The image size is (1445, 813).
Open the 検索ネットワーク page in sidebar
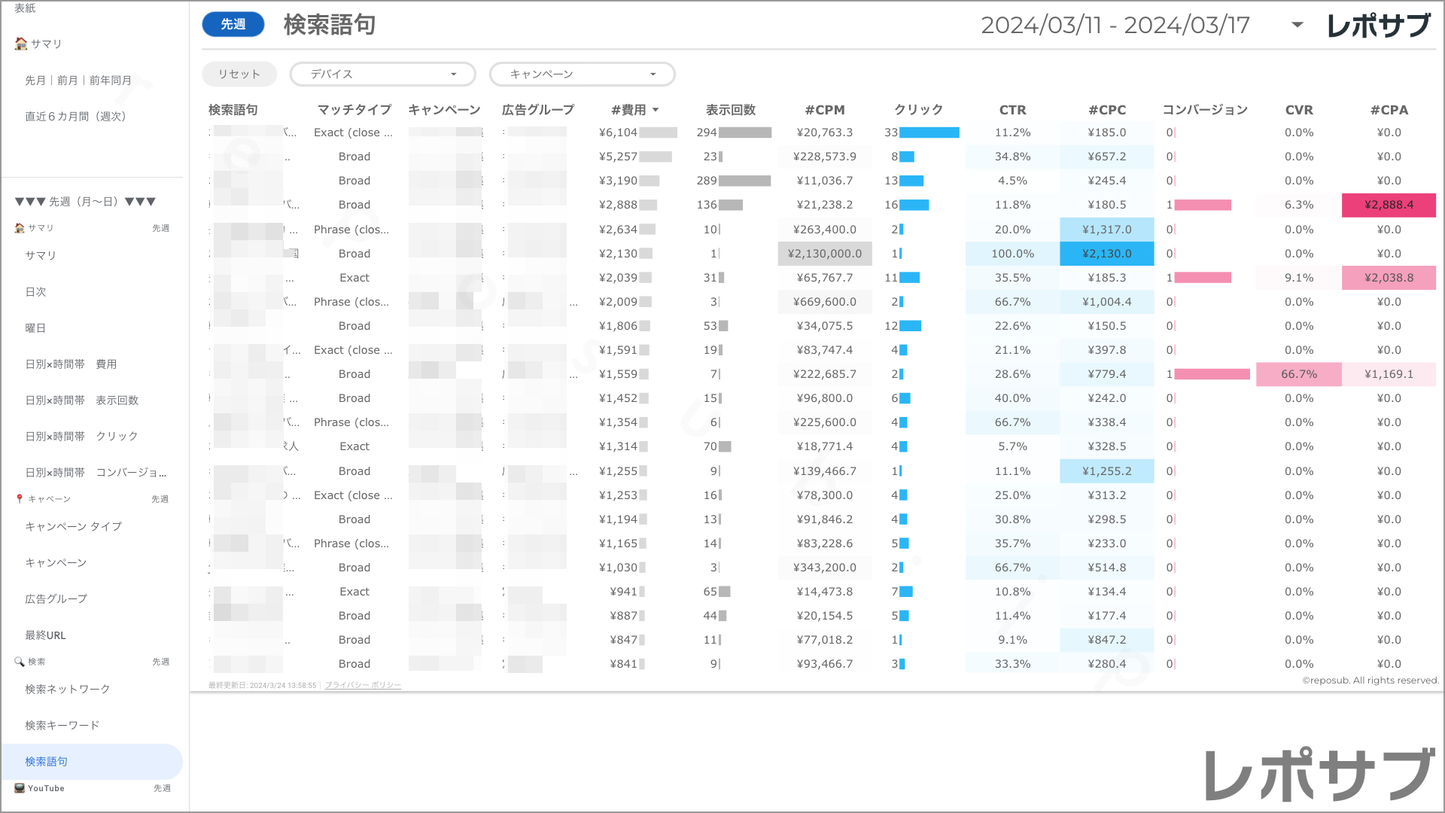tap(67, 689)
